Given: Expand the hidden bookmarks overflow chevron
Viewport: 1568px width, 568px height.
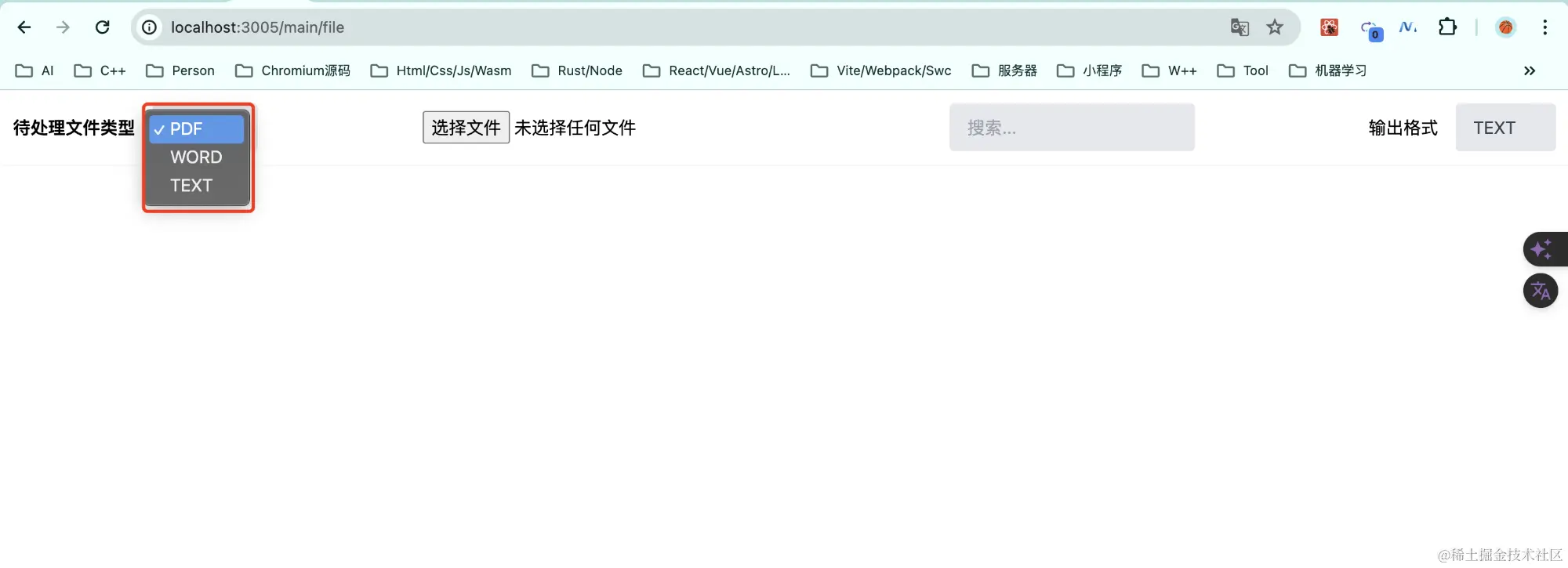Looking at the screenshot, I should (1529, 71).
